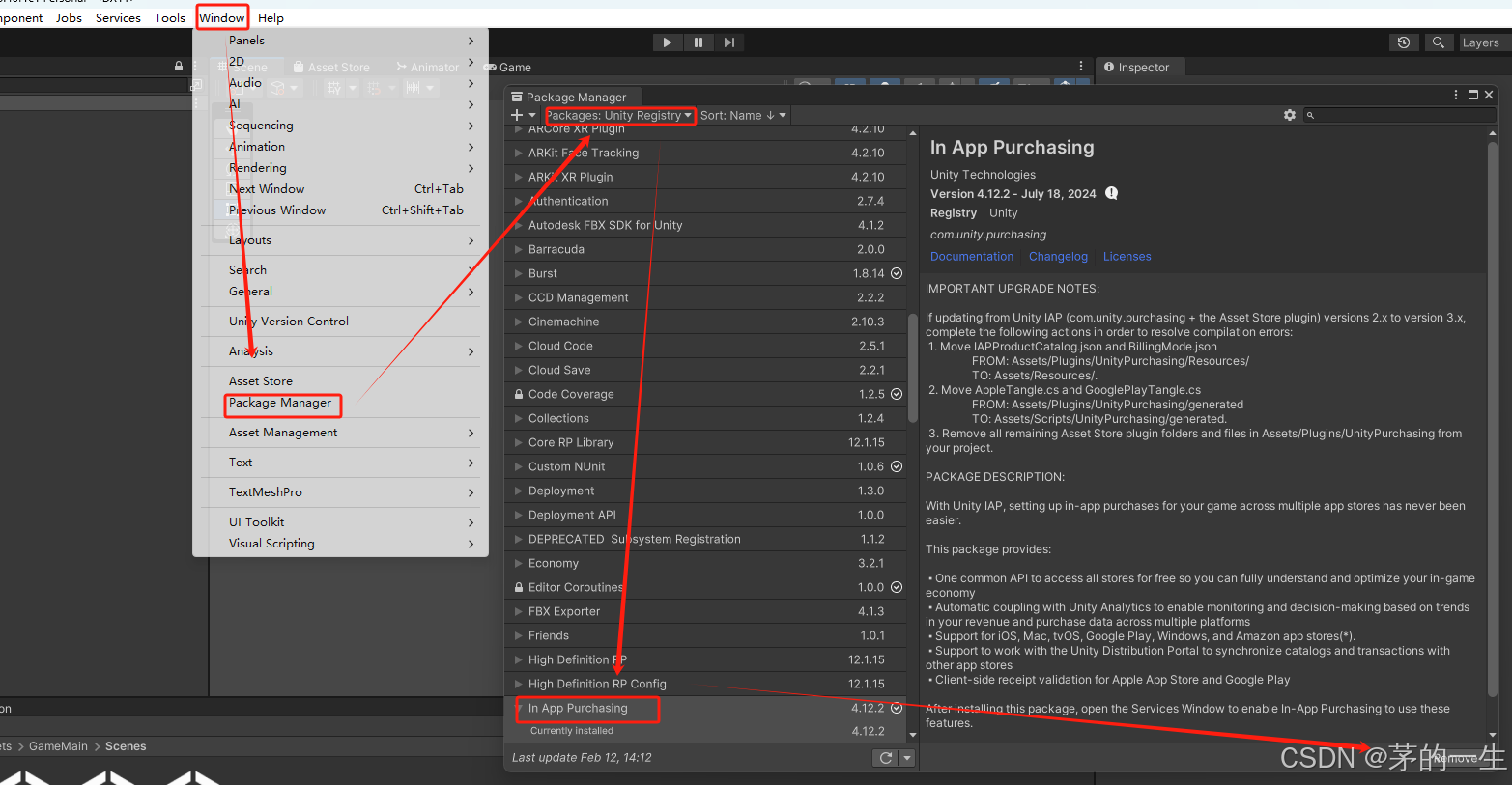
Task: Open the refresh button dropdown arrow
Action: coord(906,758)
